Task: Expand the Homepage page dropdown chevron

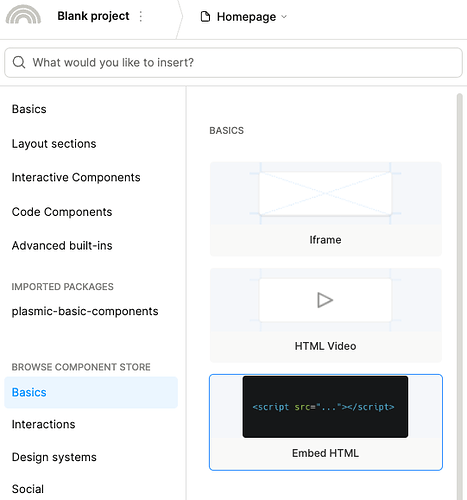Action: coord(284,17)
